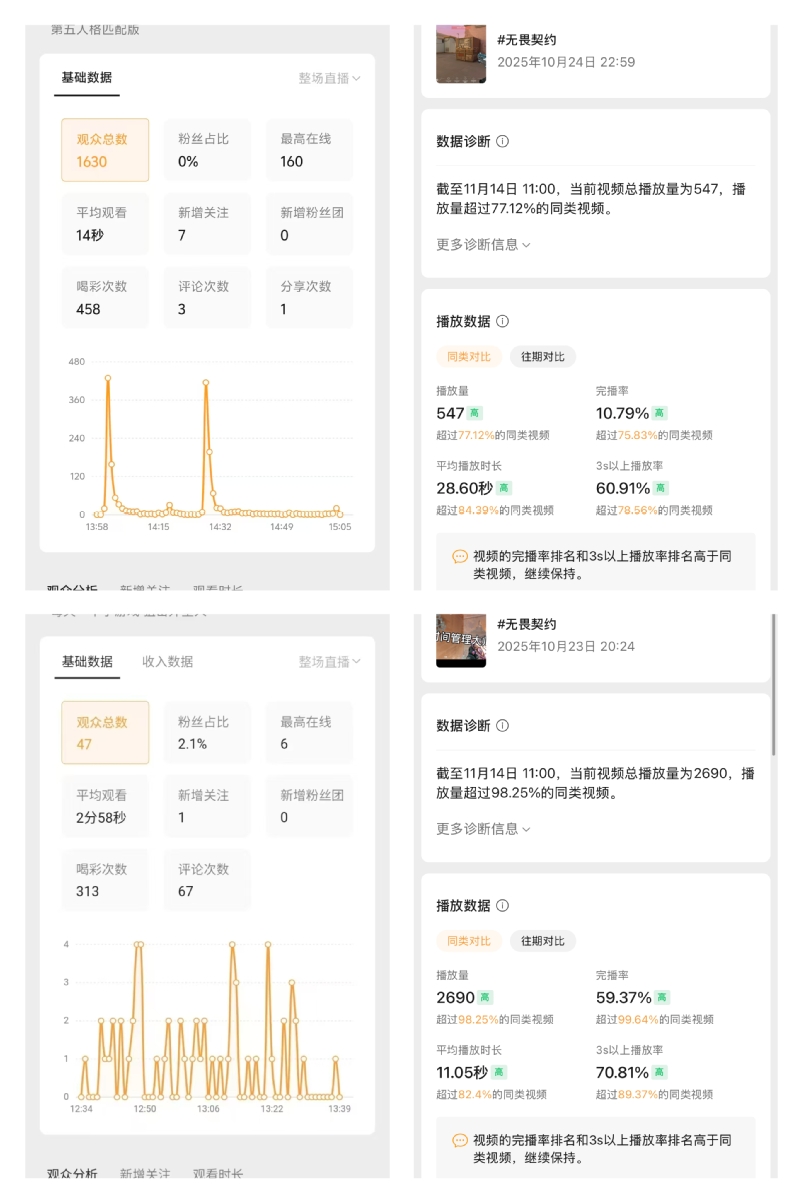Click speech bubble tip icon below 60.91% stat
799x1200 pixels.
460,557
